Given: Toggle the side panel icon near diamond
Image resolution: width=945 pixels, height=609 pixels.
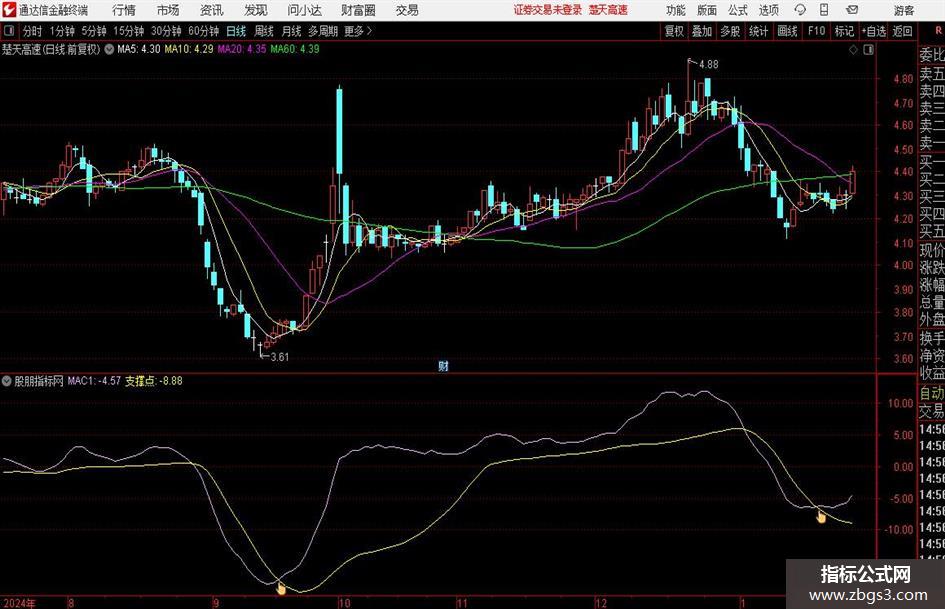Looking at the screenshot, I should [868, 49].
